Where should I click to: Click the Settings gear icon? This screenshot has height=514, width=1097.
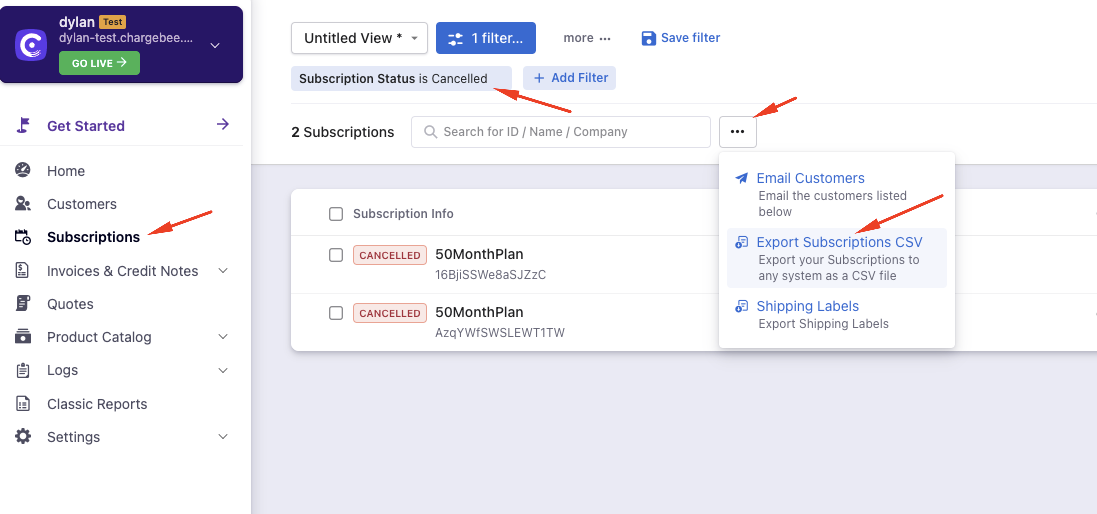pyautogui.click(x=23, y=436)
